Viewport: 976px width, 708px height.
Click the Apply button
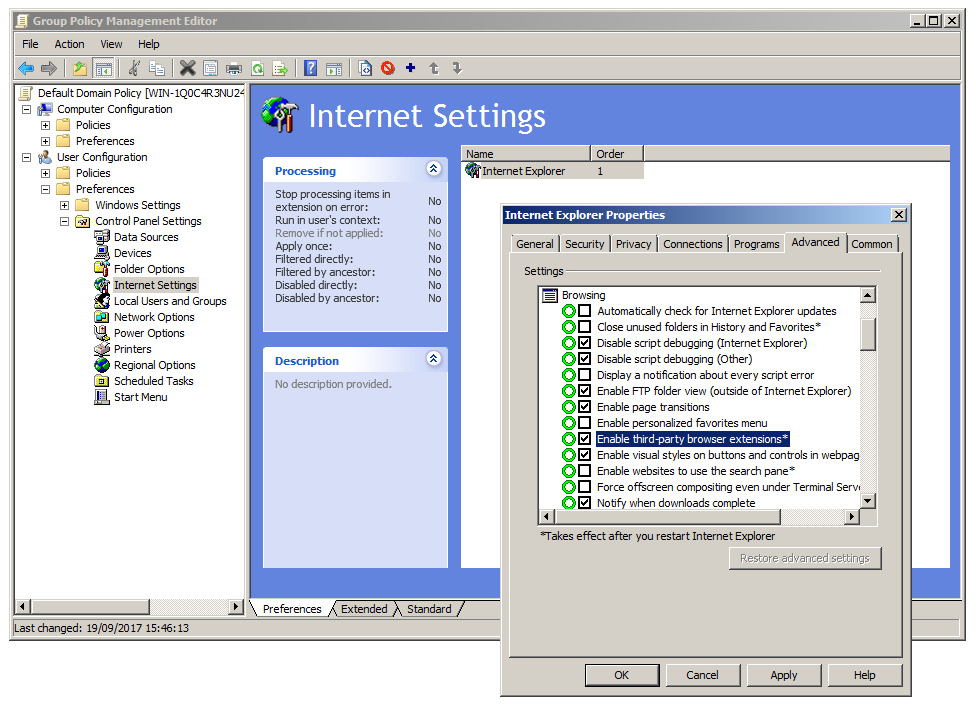pos(783,675)
